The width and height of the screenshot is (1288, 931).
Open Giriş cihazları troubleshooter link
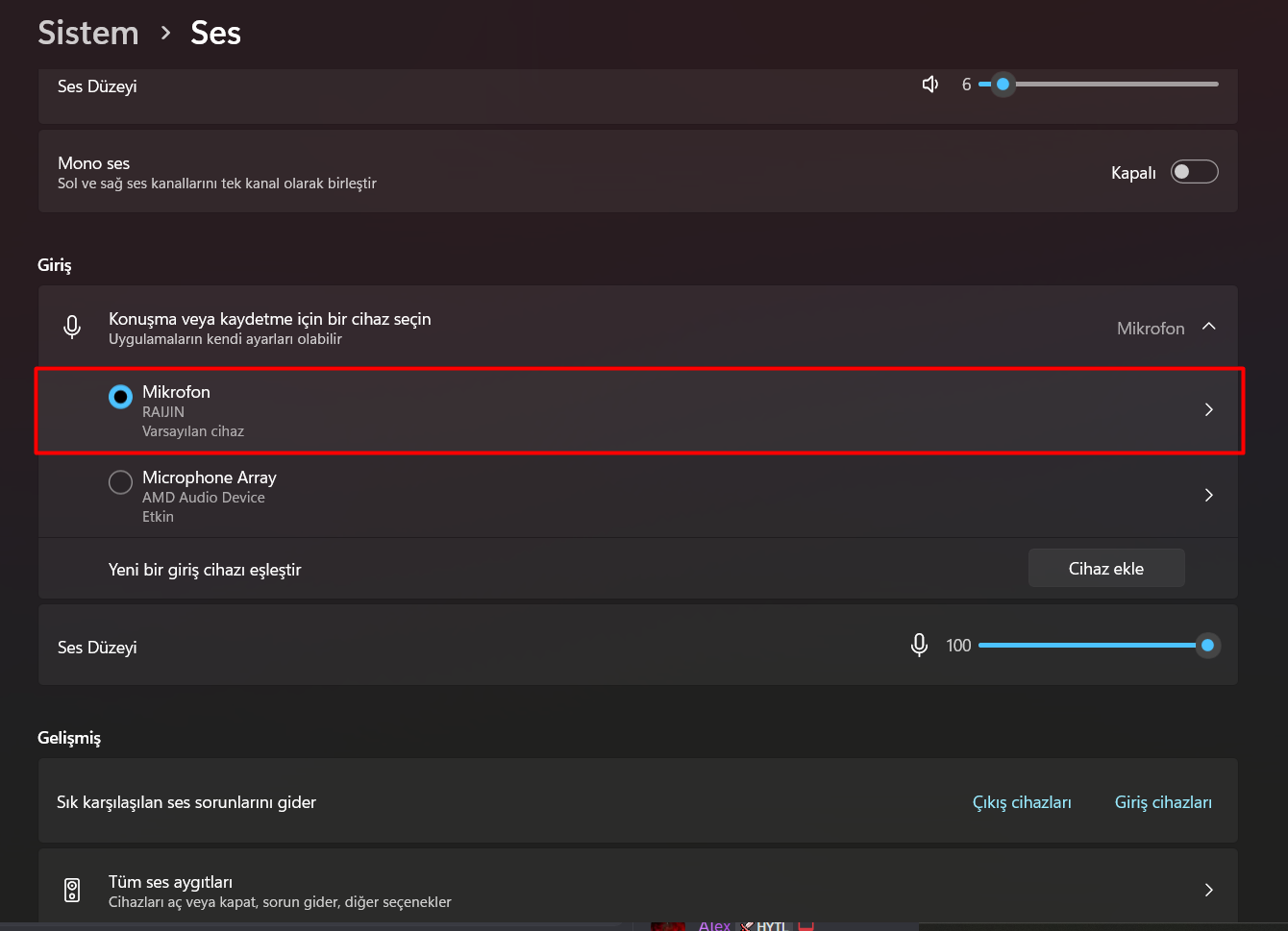click(1163, 802)
